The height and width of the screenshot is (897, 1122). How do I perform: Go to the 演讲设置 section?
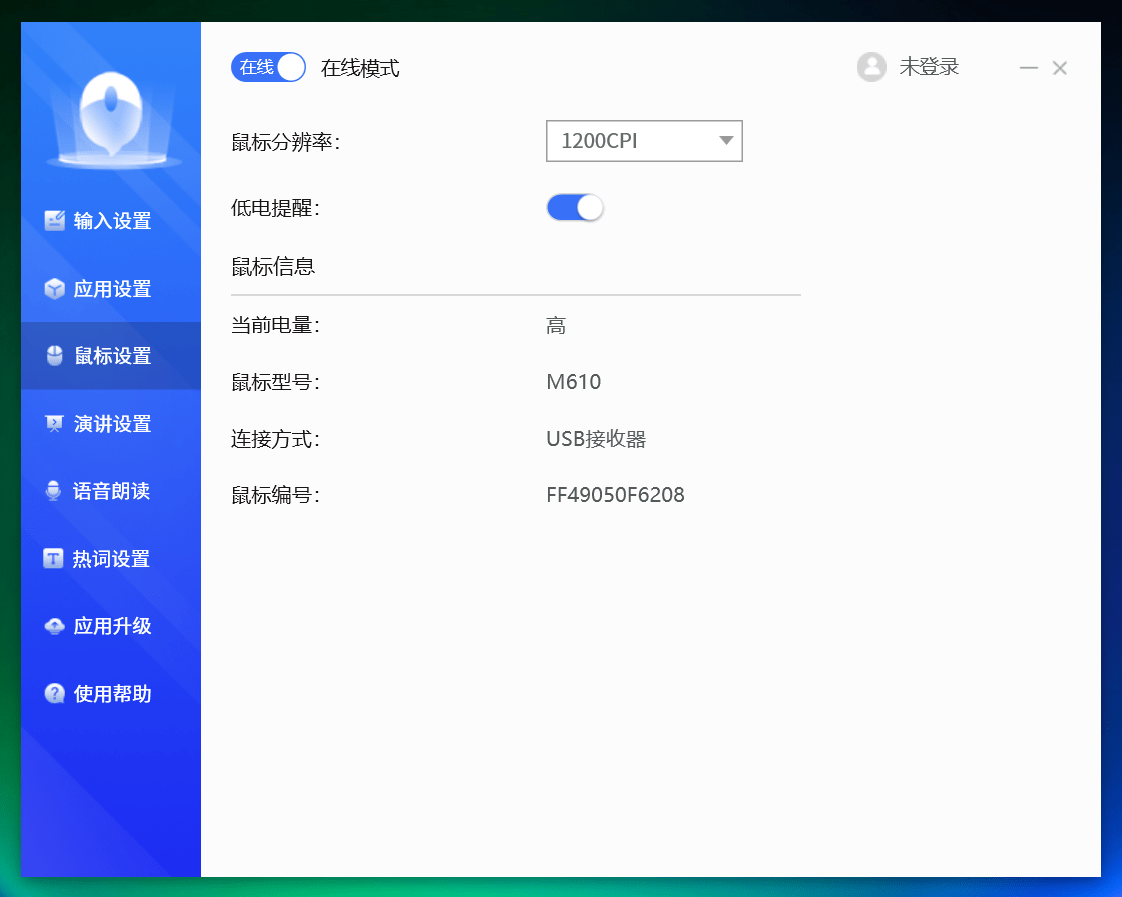pyautogui.click(x=111, y=423)
